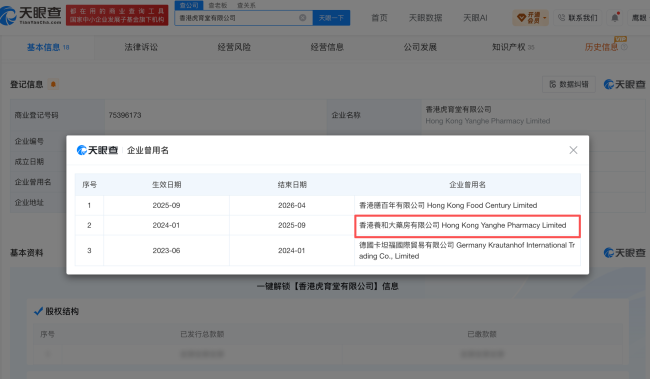This screenshot has height=379, width=650.
Task: Click the 天眼查 logo inside dialog header
Action: [x=97, y=150]
